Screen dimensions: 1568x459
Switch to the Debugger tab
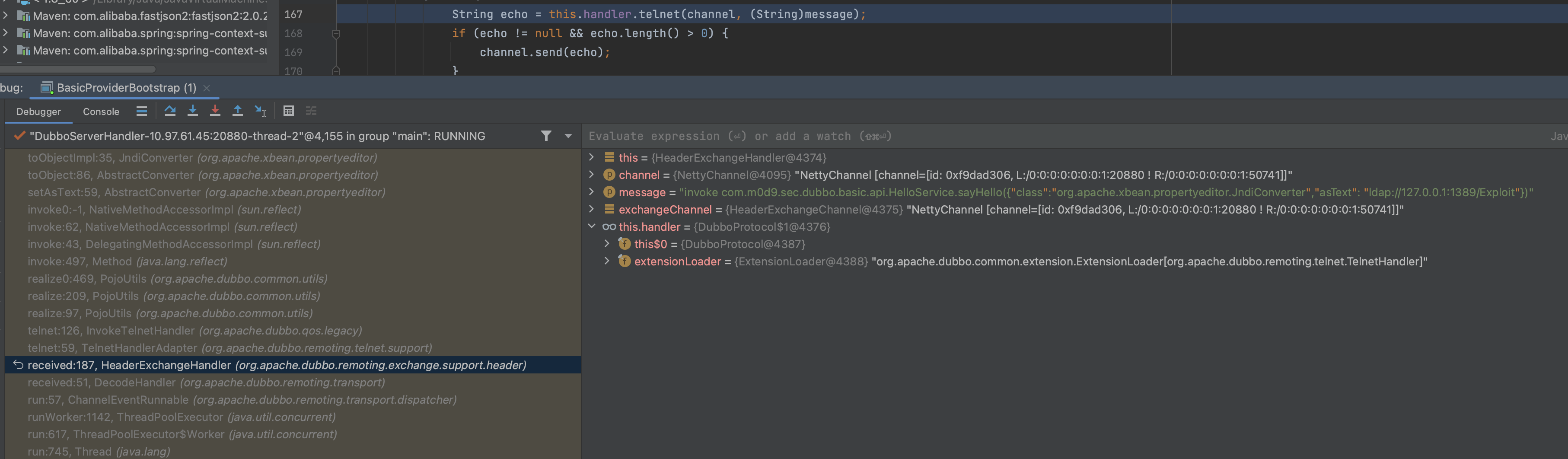pos(38,112)
